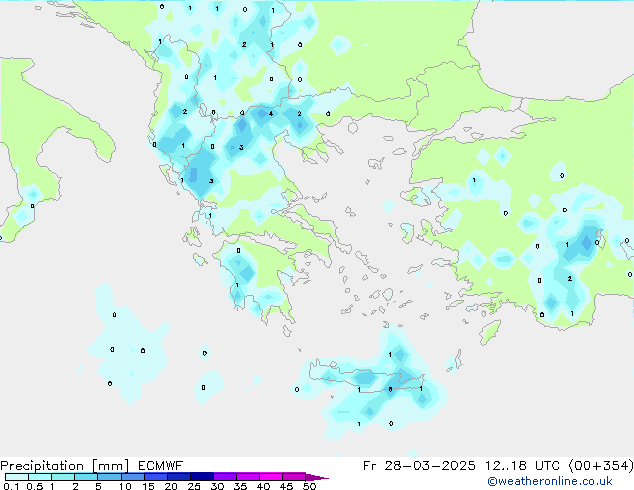Click the "45" legend scale label
Viewport: 634px width, 490px height.
coord(286,486)
